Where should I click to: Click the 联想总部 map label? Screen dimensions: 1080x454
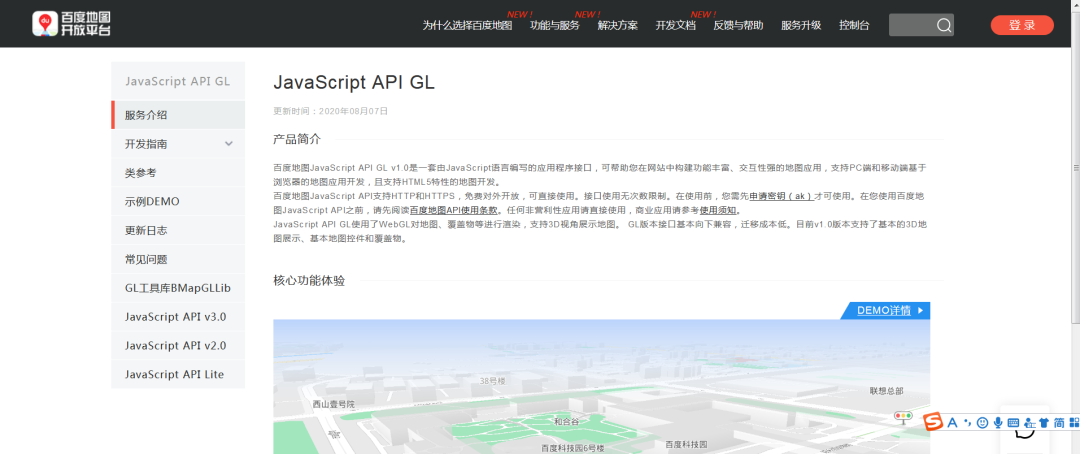coord(886,391)
